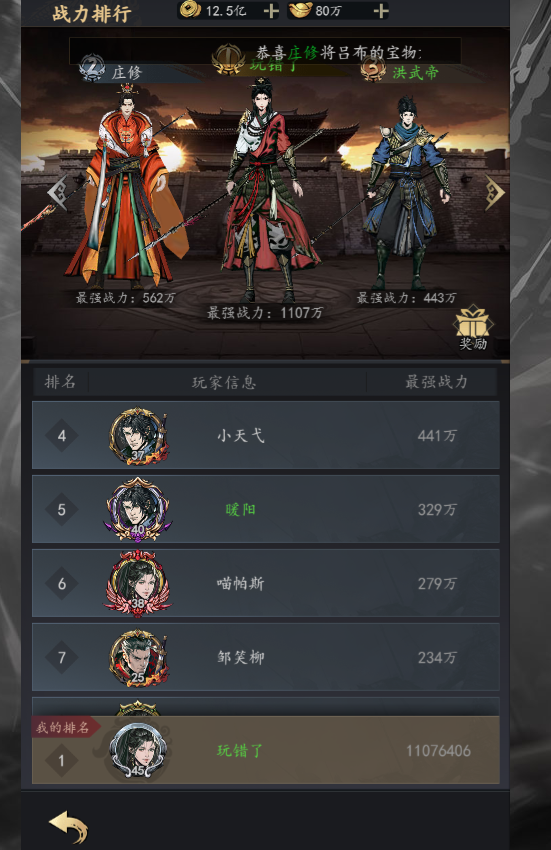Select second-place character 庄修
The height and width of the screenshot is (850, 551).
coord(126,187)
